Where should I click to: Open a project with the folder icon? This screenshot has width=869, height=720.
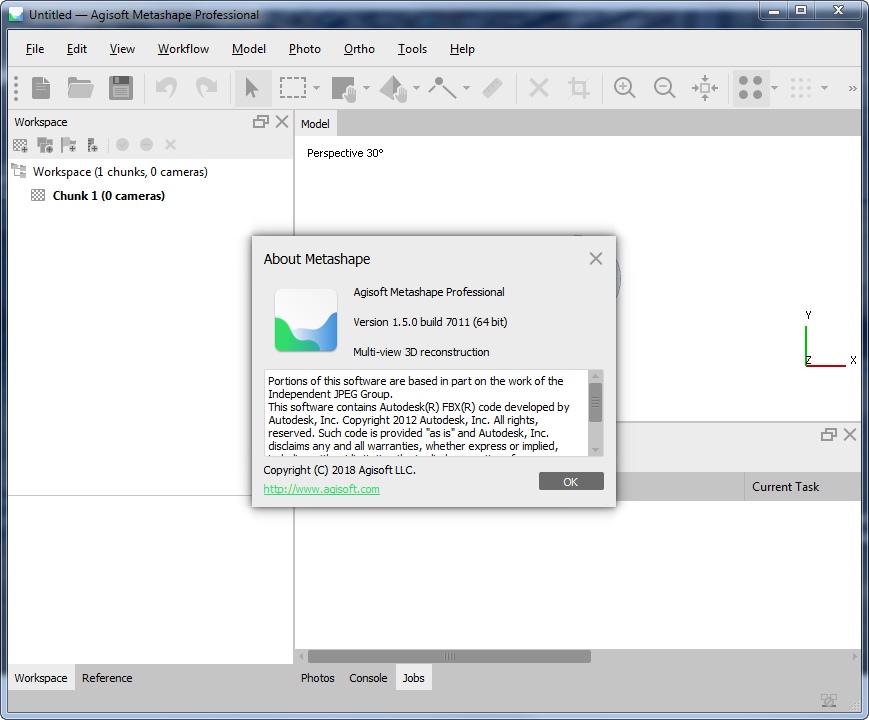point(80,88)
